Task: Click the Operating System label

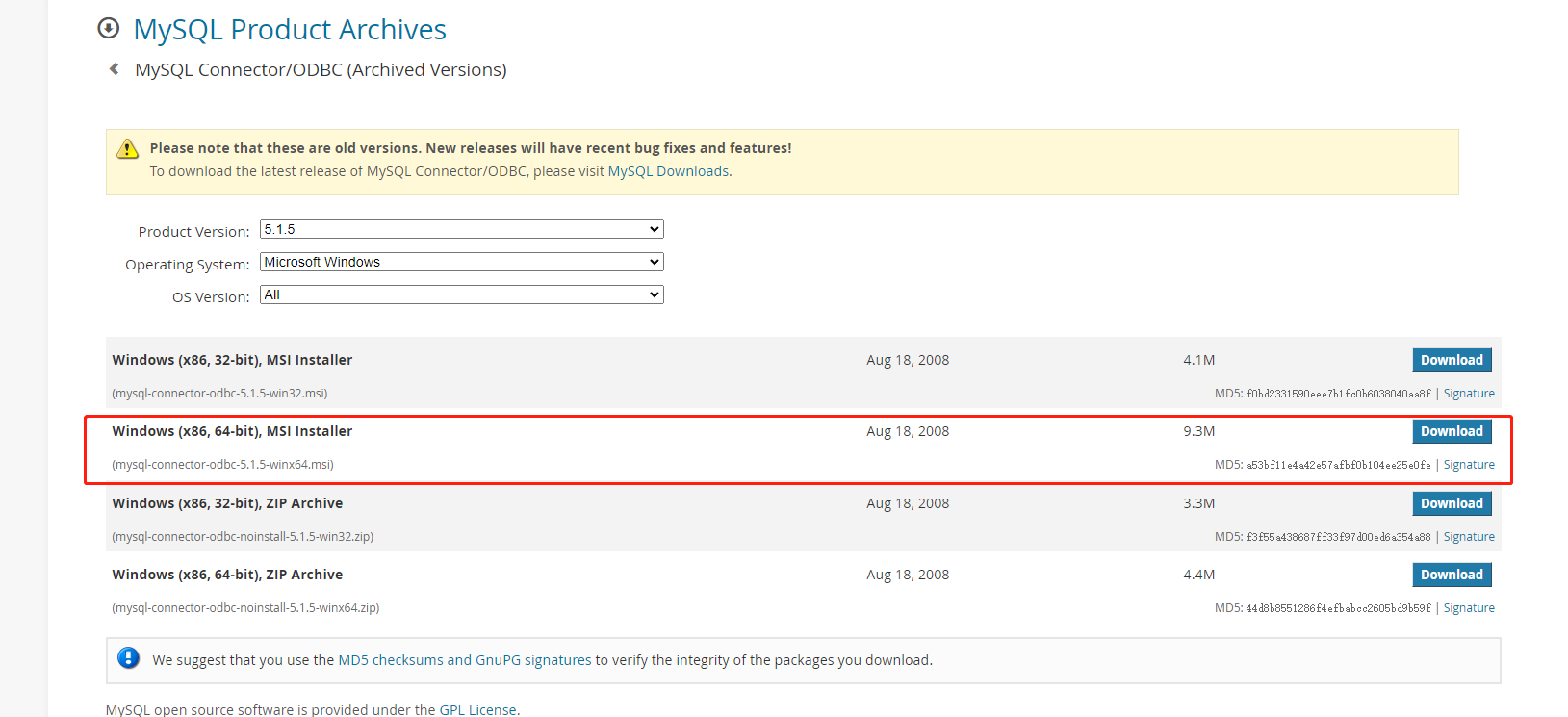Action: tap(187, 265)
